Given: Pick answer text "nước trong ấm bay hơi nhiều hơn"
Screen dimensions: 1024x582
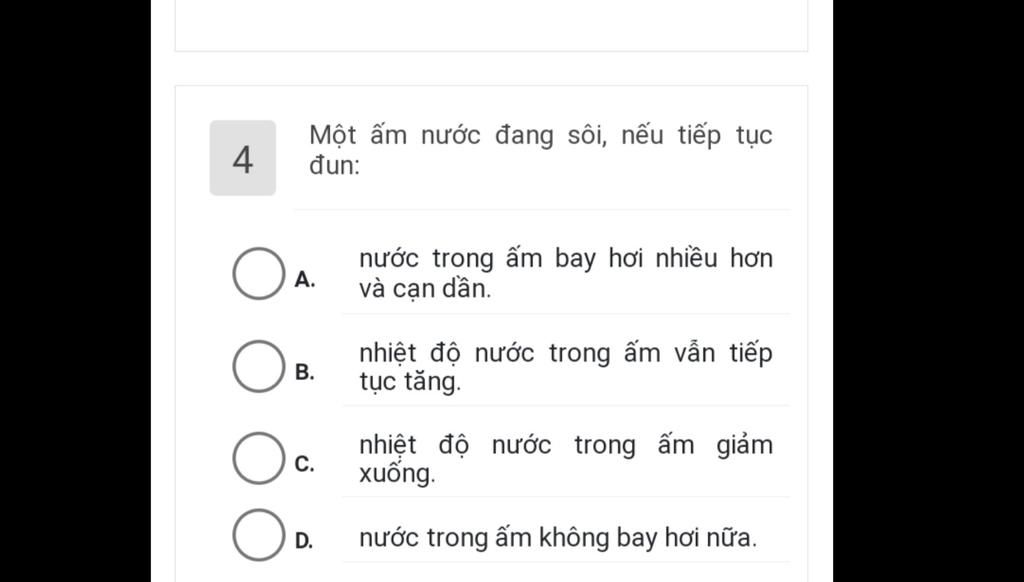Looking at the screenshot, I should coord(566,259).
